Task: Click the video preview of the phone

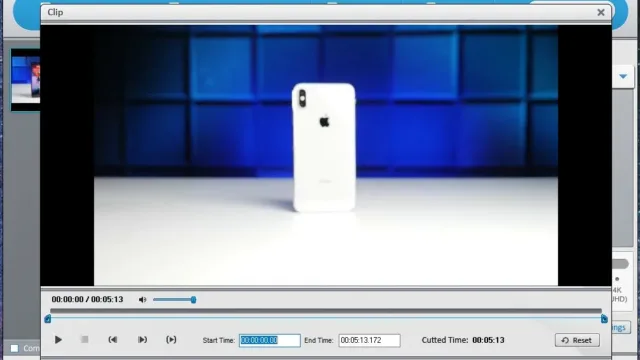Action: [x=326, y=156]
